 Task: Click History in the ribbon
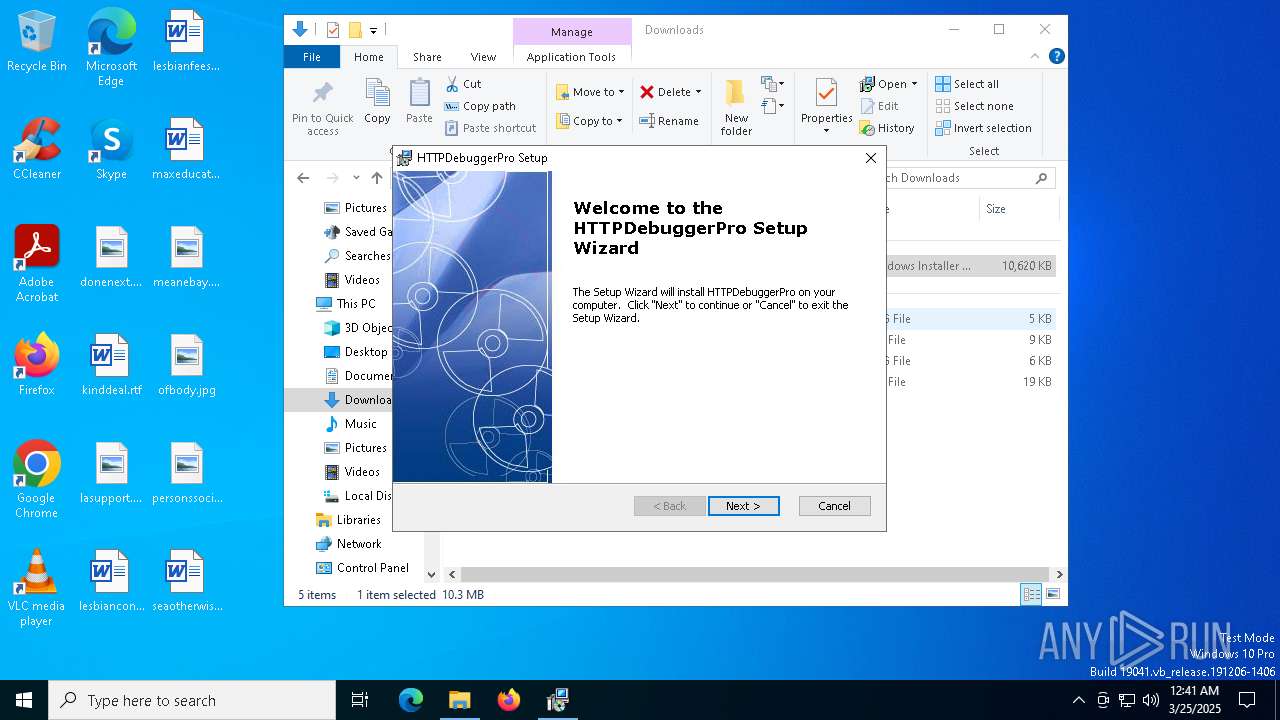(x=887, y=128)
